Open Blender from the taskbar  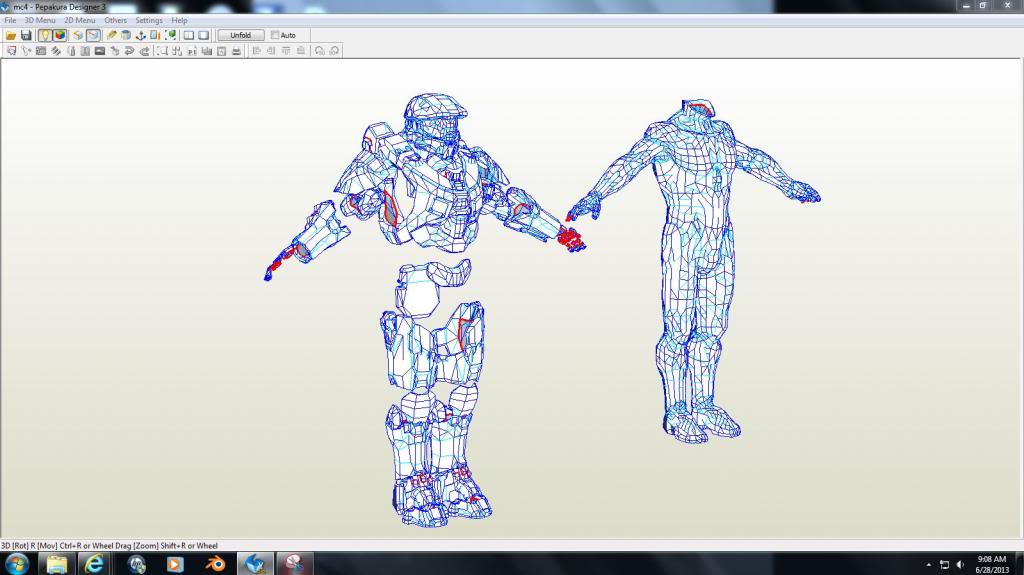(x=215, y=563)
